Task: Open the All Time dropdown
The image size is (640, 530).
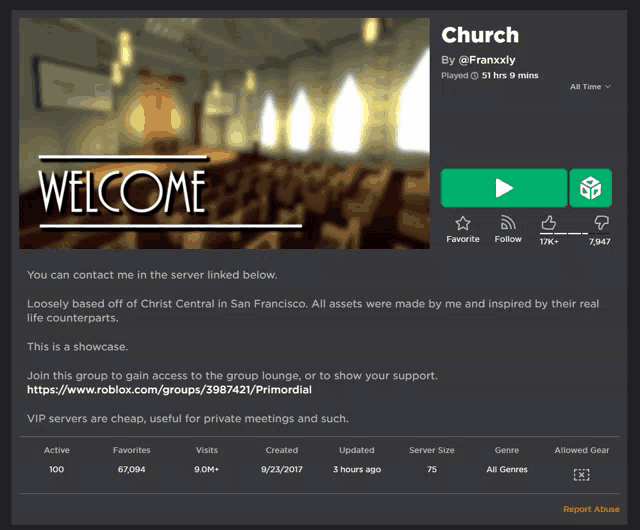Action: point(590,87)
